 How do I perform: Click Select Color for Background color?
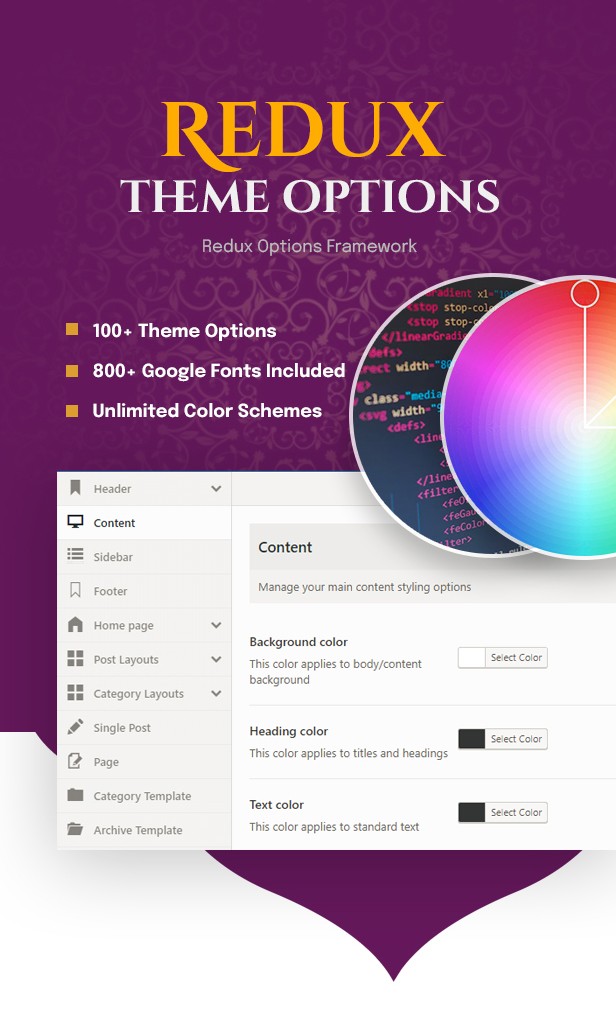click(x=516, y=658)
